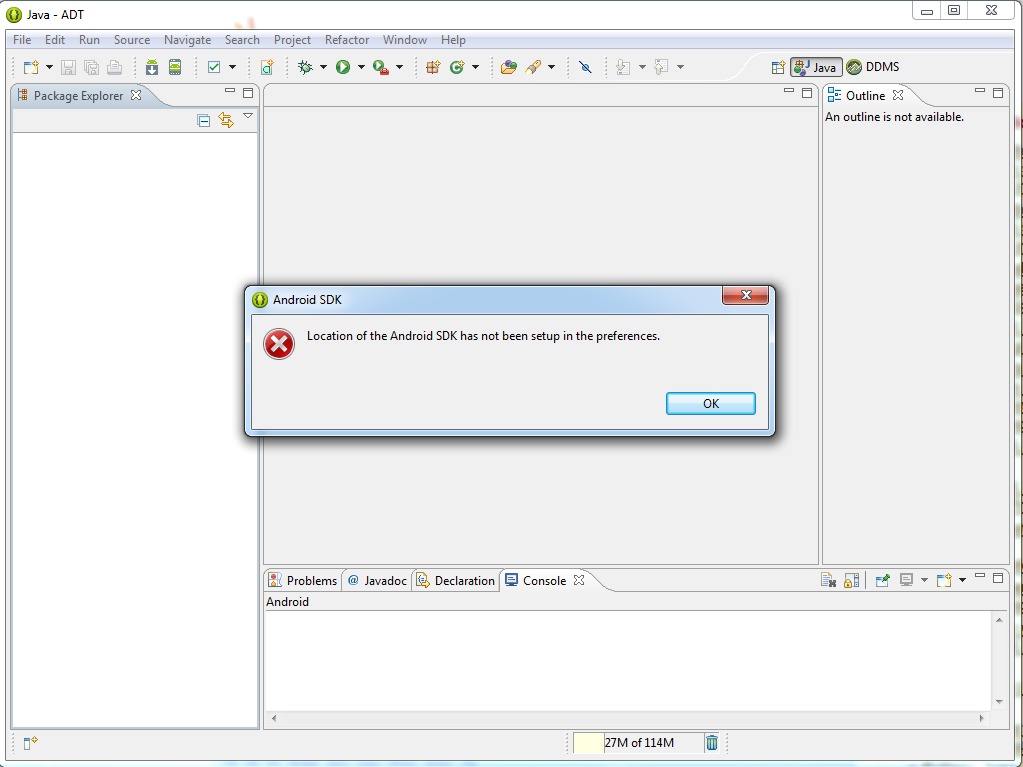Viewport: 1023px width, 767px height.
Task: Click the Save toolbar icon
Action: [69, 67]
